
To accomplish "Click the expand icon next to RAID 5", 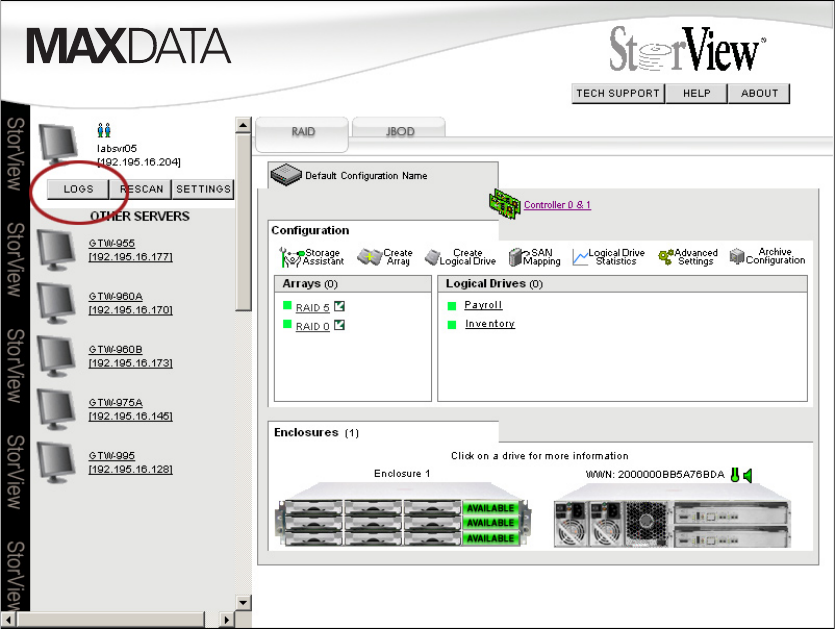I will [x=339, y=306].
